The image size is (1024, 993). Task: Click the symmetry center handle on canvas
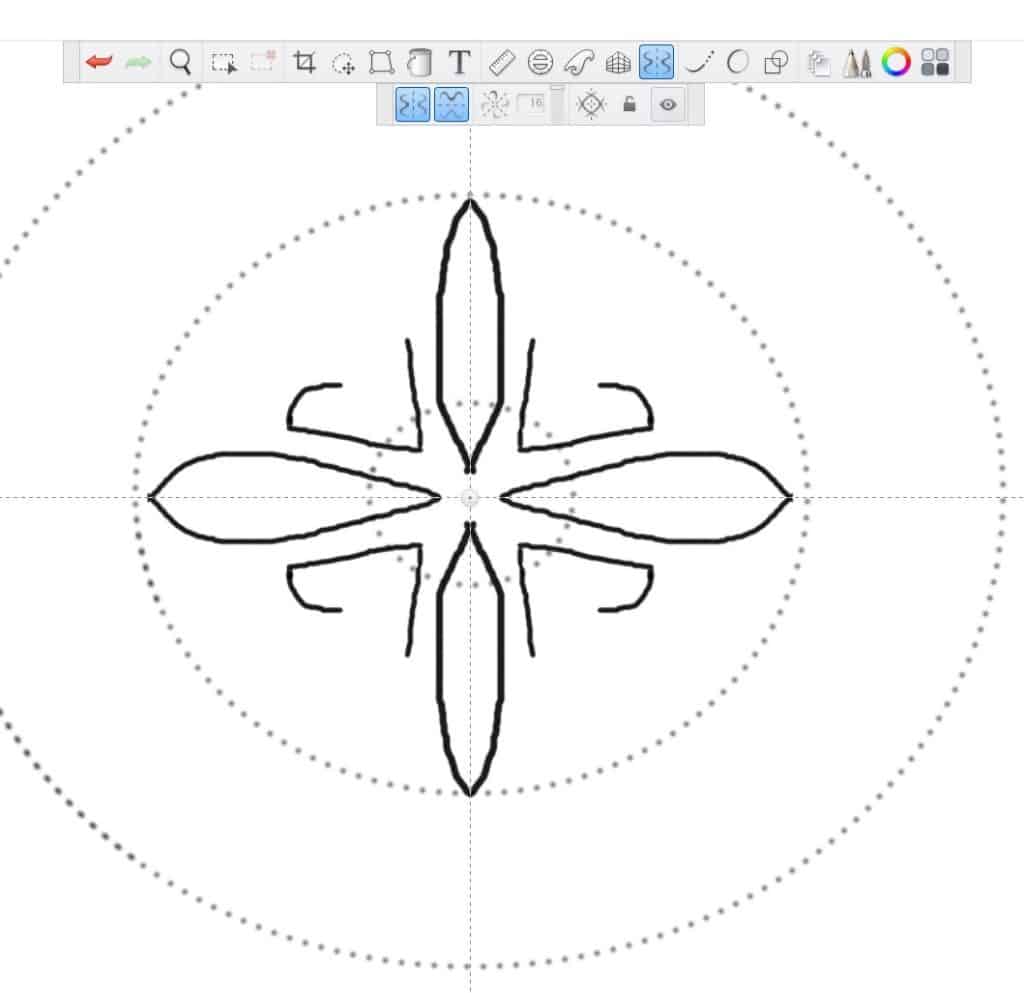(x=470, y=498)
